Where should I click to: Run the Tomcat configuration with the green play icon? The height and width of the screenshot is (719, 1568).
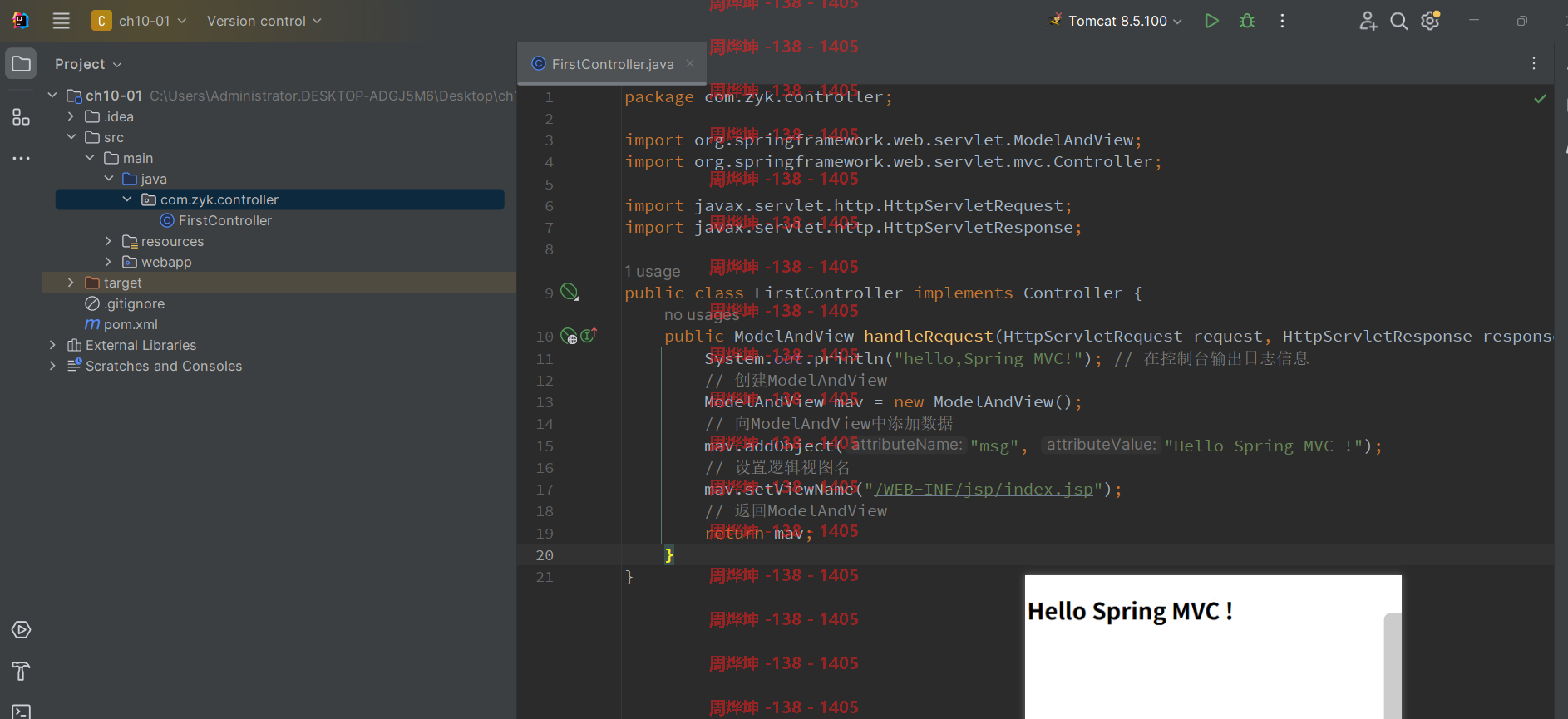[x=1211, y=21]
